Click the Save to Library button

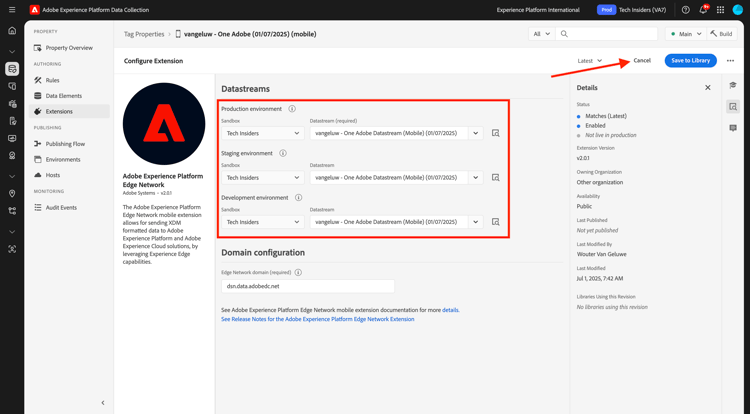click(x=690, y=61)
